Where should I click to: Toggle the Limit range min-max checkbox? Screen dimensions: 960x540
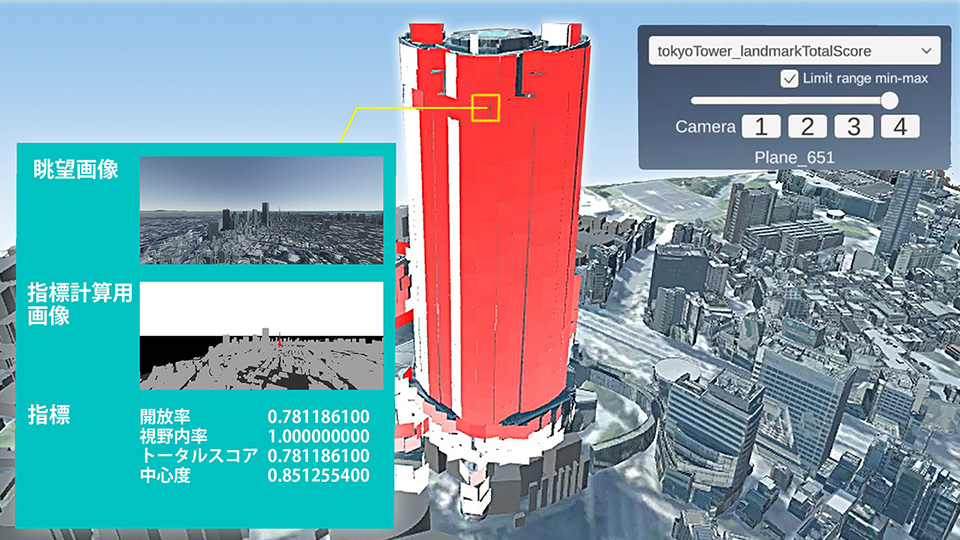click(790, 78)
